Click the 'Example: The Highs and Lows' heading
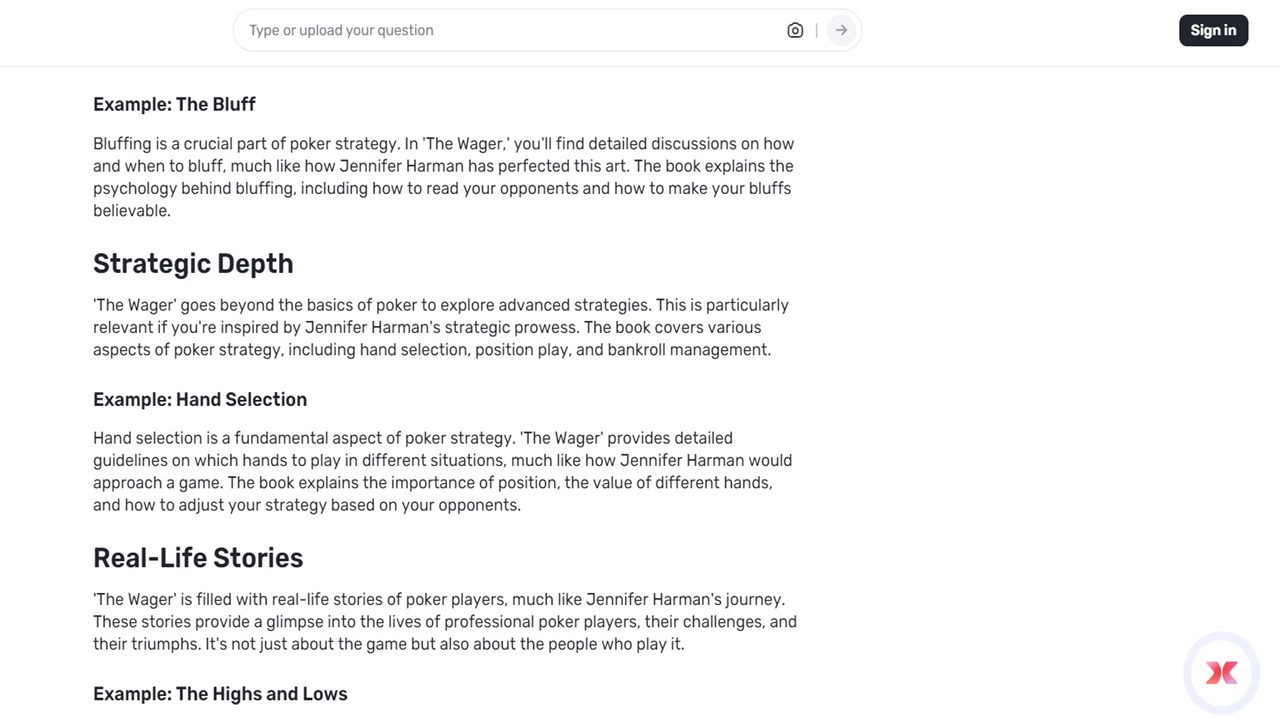The width and height of the screenshot is (1280, 720). (220, 694)
